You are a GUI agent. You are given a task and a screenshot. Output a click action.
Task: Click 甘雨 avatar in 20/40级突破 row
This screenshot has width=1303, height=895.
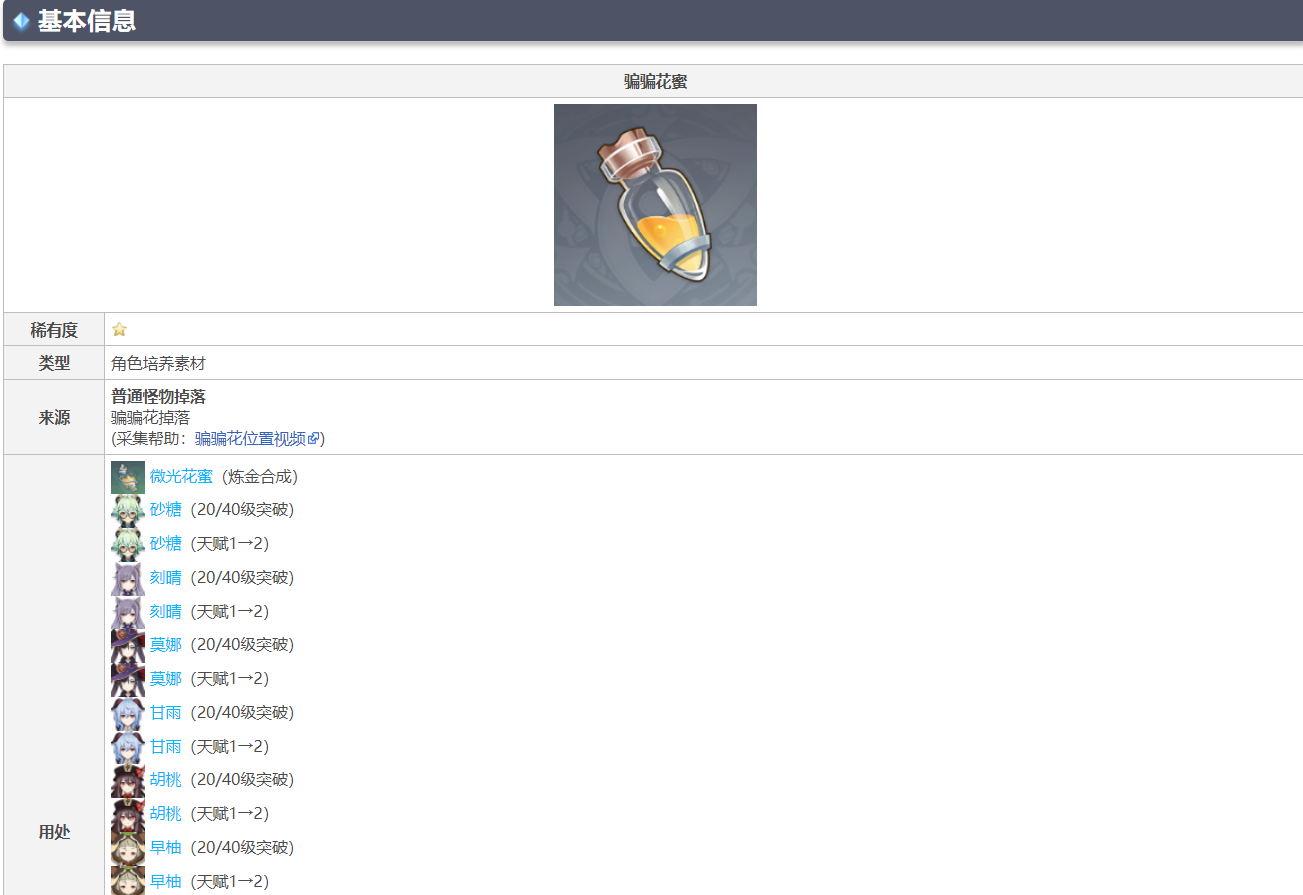(128, 714)
